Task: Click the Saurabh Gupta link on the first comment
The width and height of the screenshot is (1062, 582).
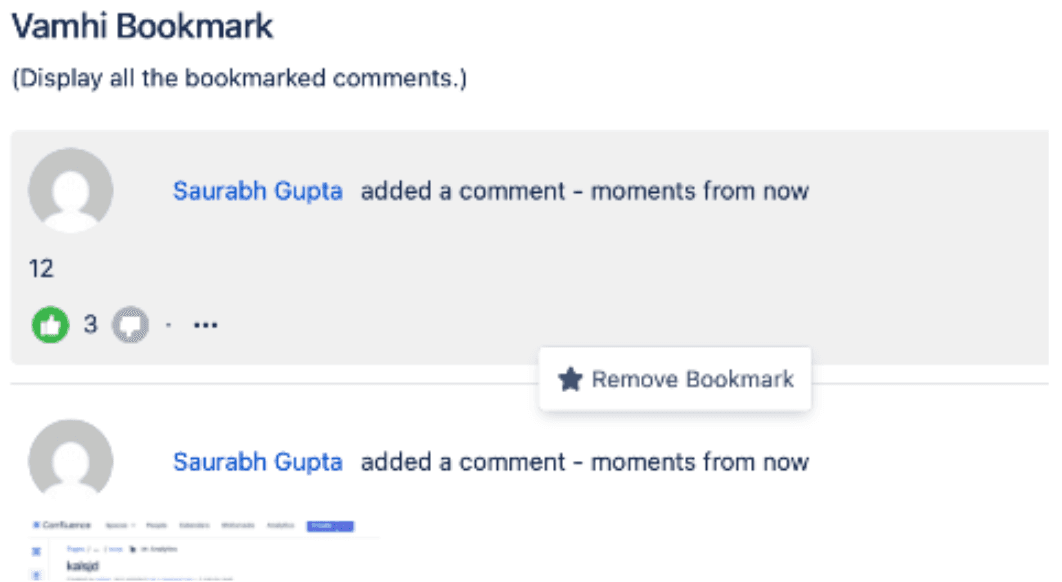Action: [257, 190]
